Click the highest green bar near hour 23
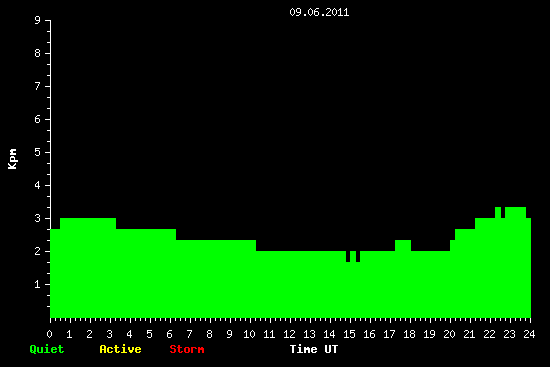This screenshot has width=550, height=367. 515,213
